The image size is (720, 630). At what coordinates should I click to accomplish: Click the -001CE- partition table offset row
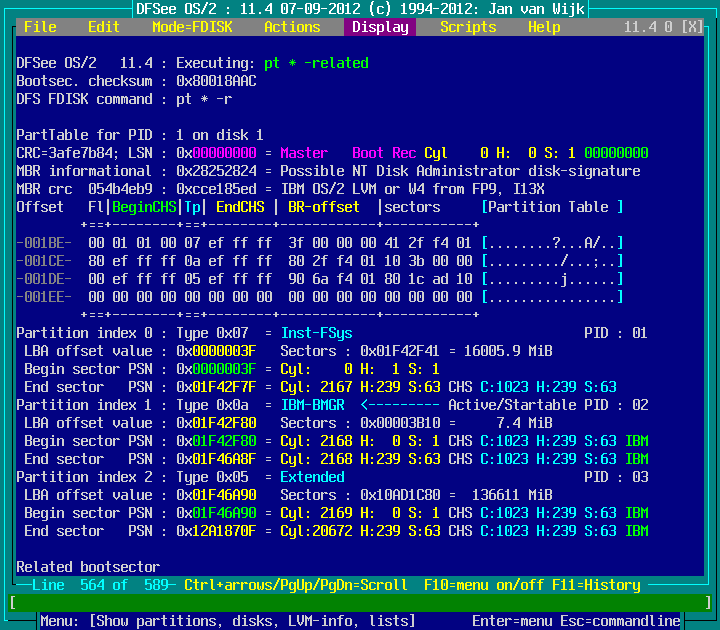click(x=44, y=261)
